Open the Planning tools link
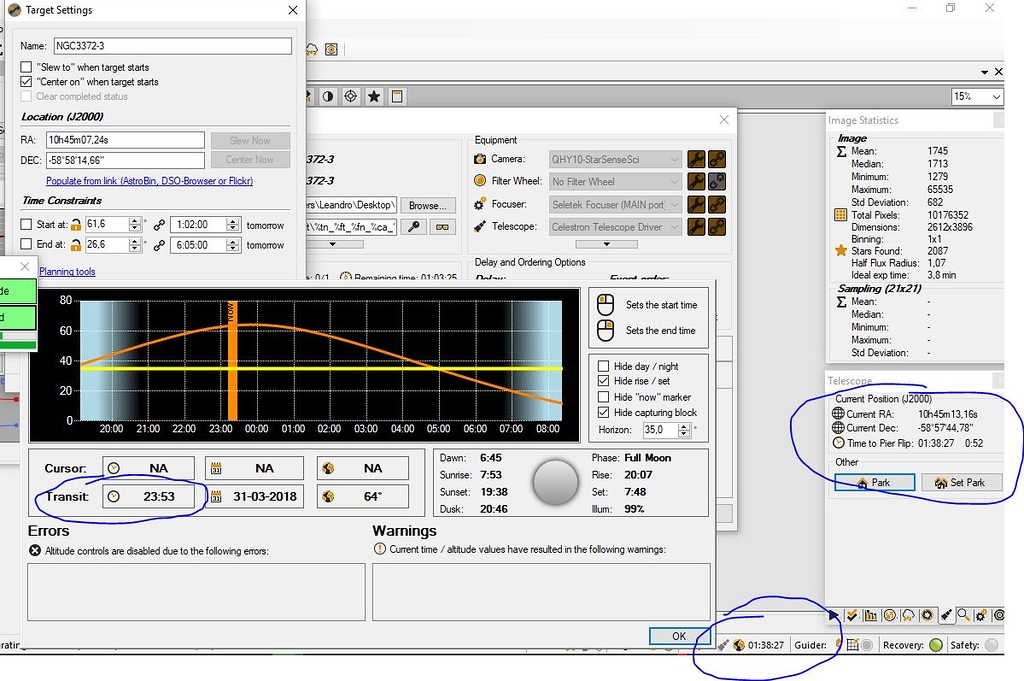Viewport: 1024px width, 681px height. point(66,271)
